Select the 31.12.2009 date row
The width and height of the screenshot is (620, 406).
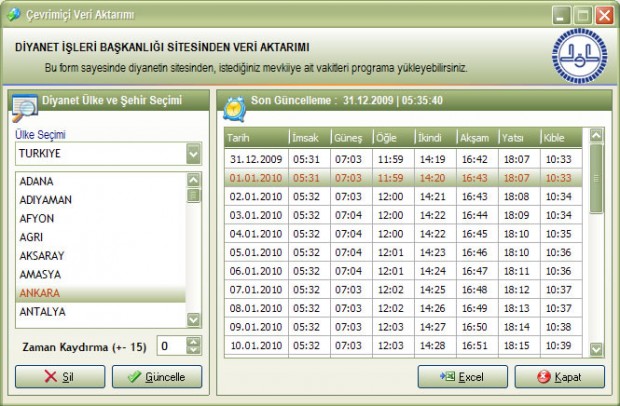pyautogui.click(x=403, y=159)
